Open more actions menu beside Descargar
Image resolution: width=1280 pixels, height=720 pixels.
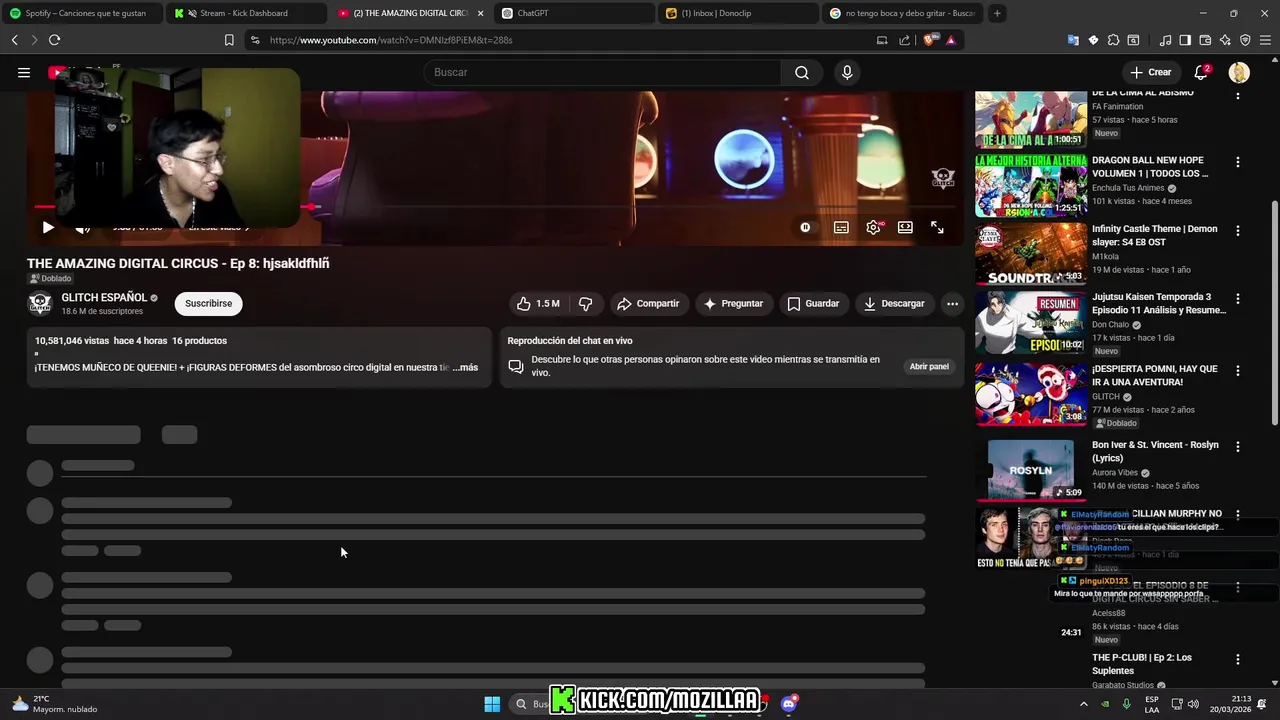952,303
